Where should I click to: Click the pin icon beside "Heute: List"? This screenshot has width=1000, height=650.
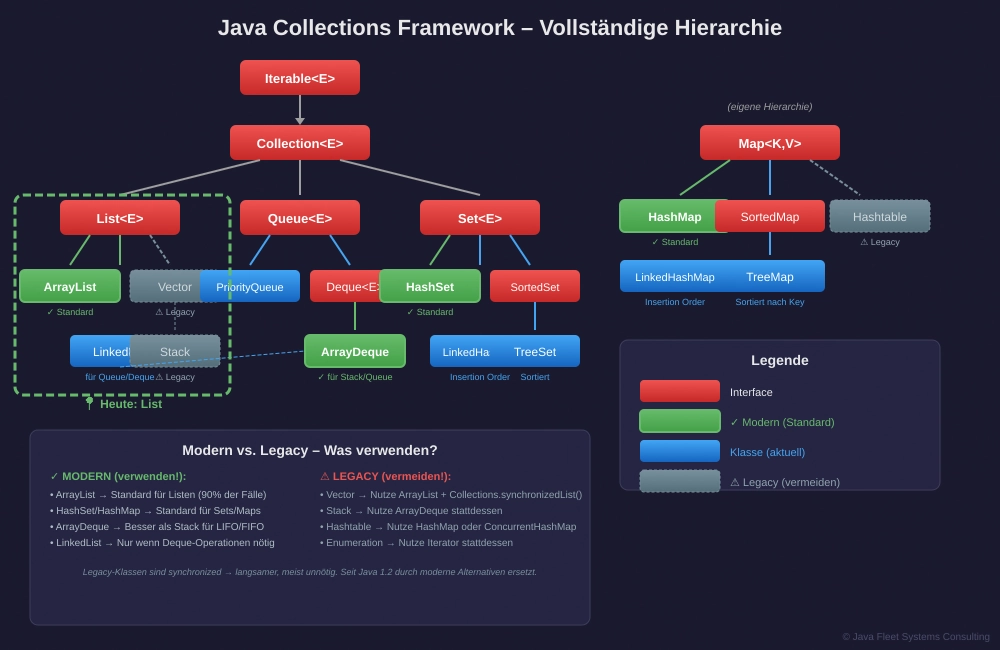pos(89,403)
